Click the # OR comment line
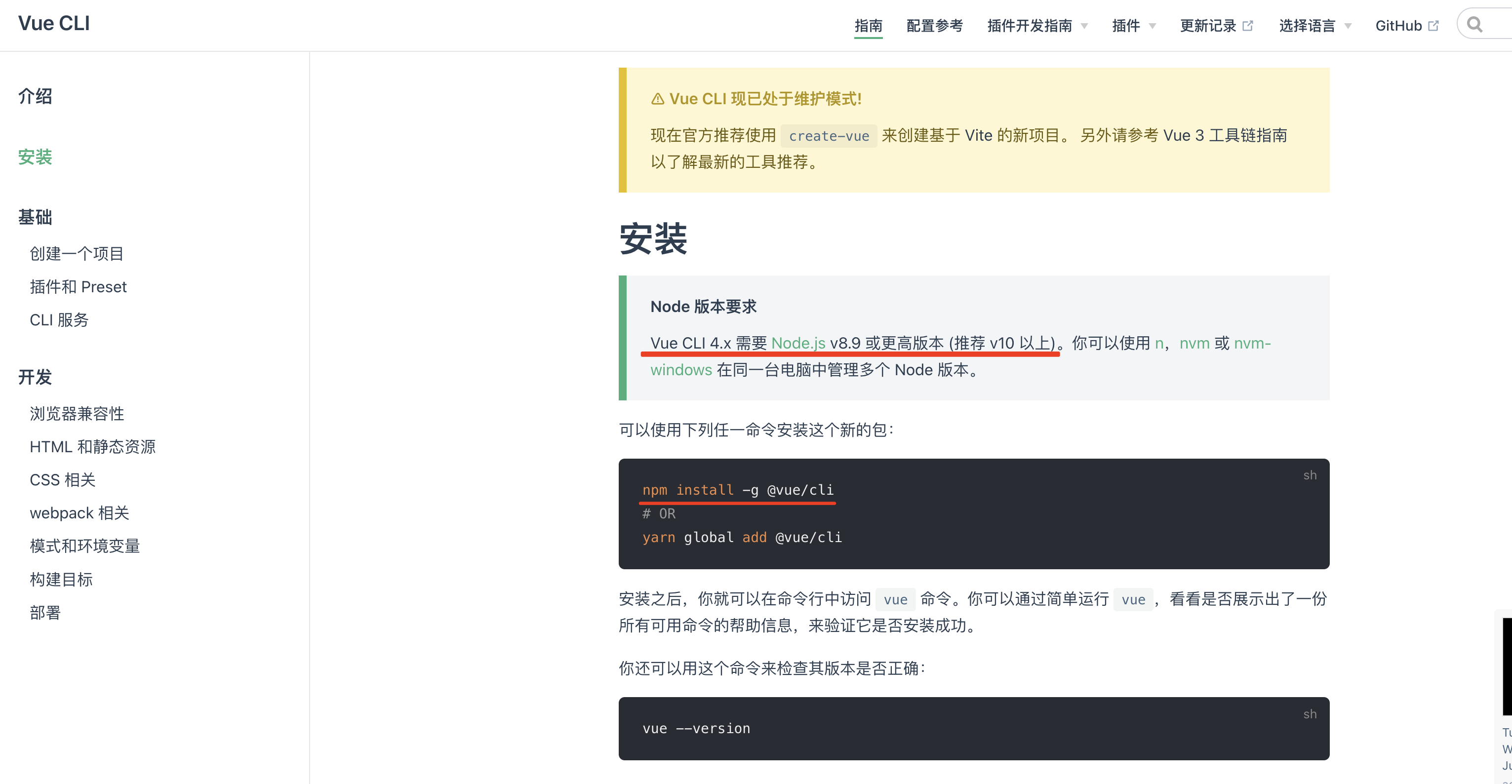This screenshot has height=784, width=1512. [659, 513]
